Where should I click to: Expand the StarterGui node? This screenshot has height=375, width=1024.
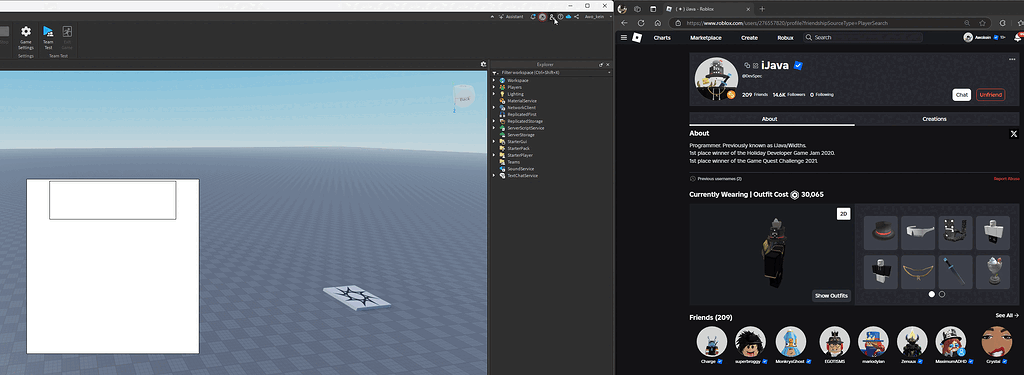click(494, 142)
